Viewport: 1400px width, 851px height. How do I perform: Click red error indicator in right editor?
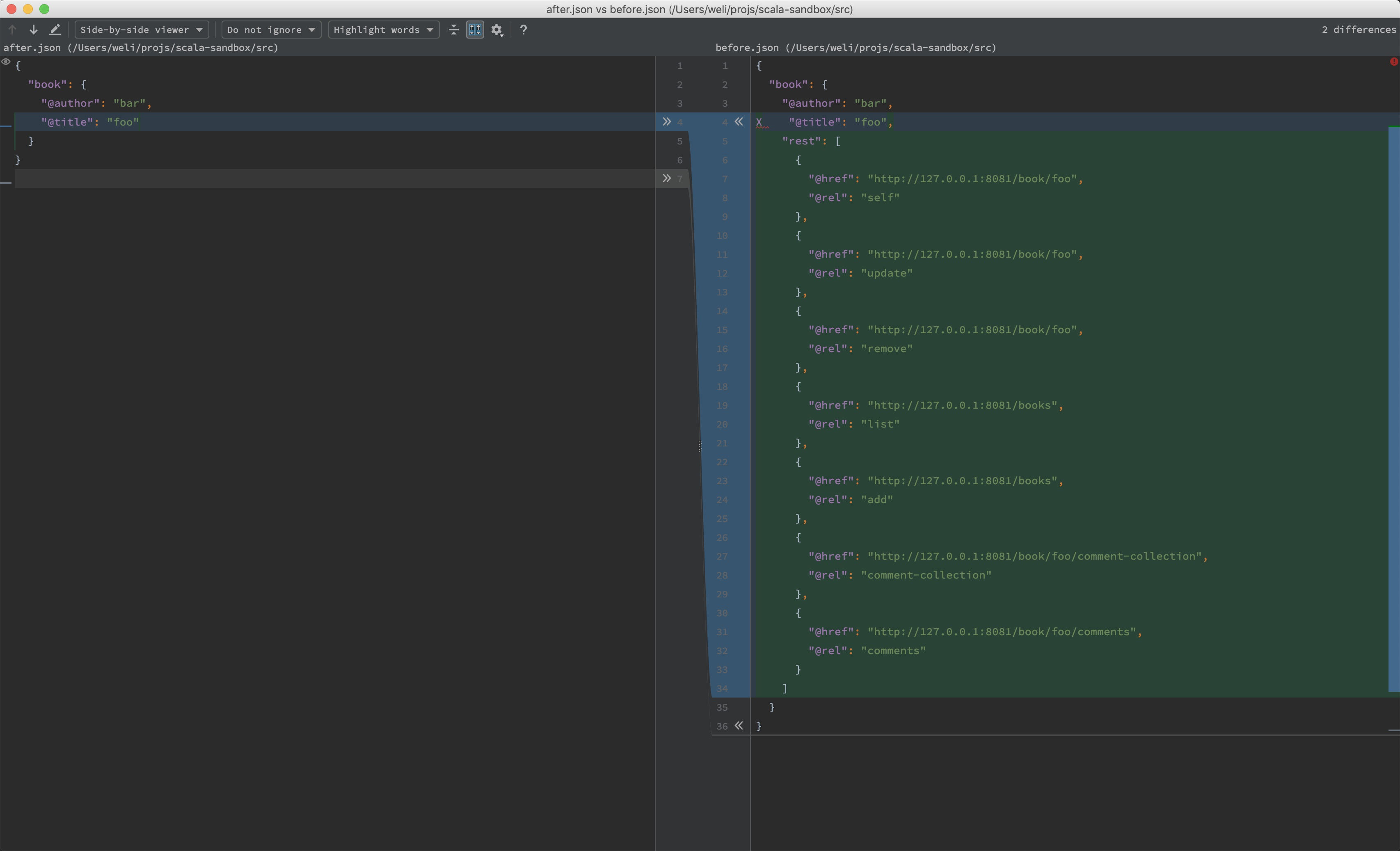click(1394, 62)
